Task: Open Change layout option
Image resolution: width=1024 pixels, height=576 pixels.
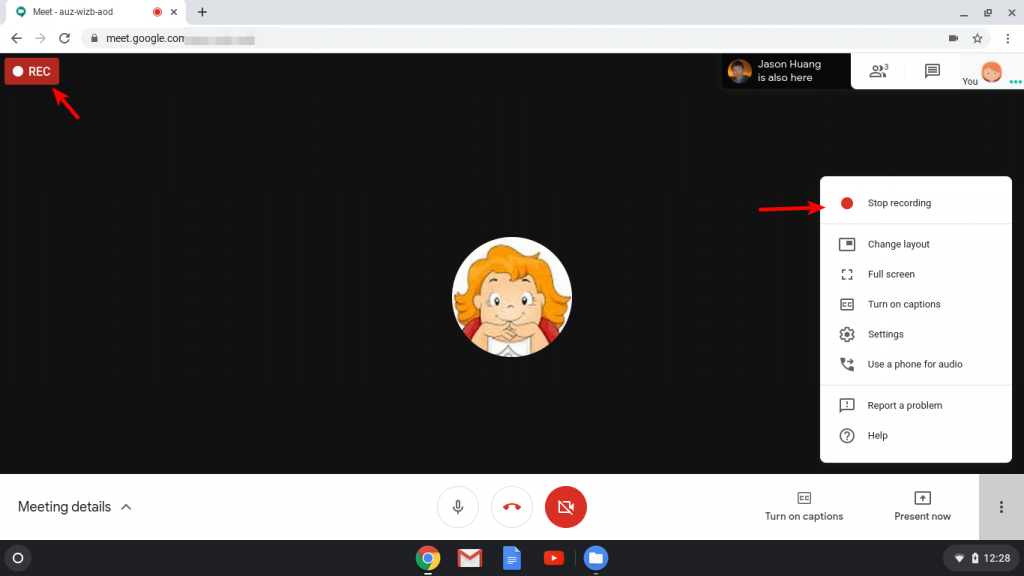Action: click(x=916, y=244)
